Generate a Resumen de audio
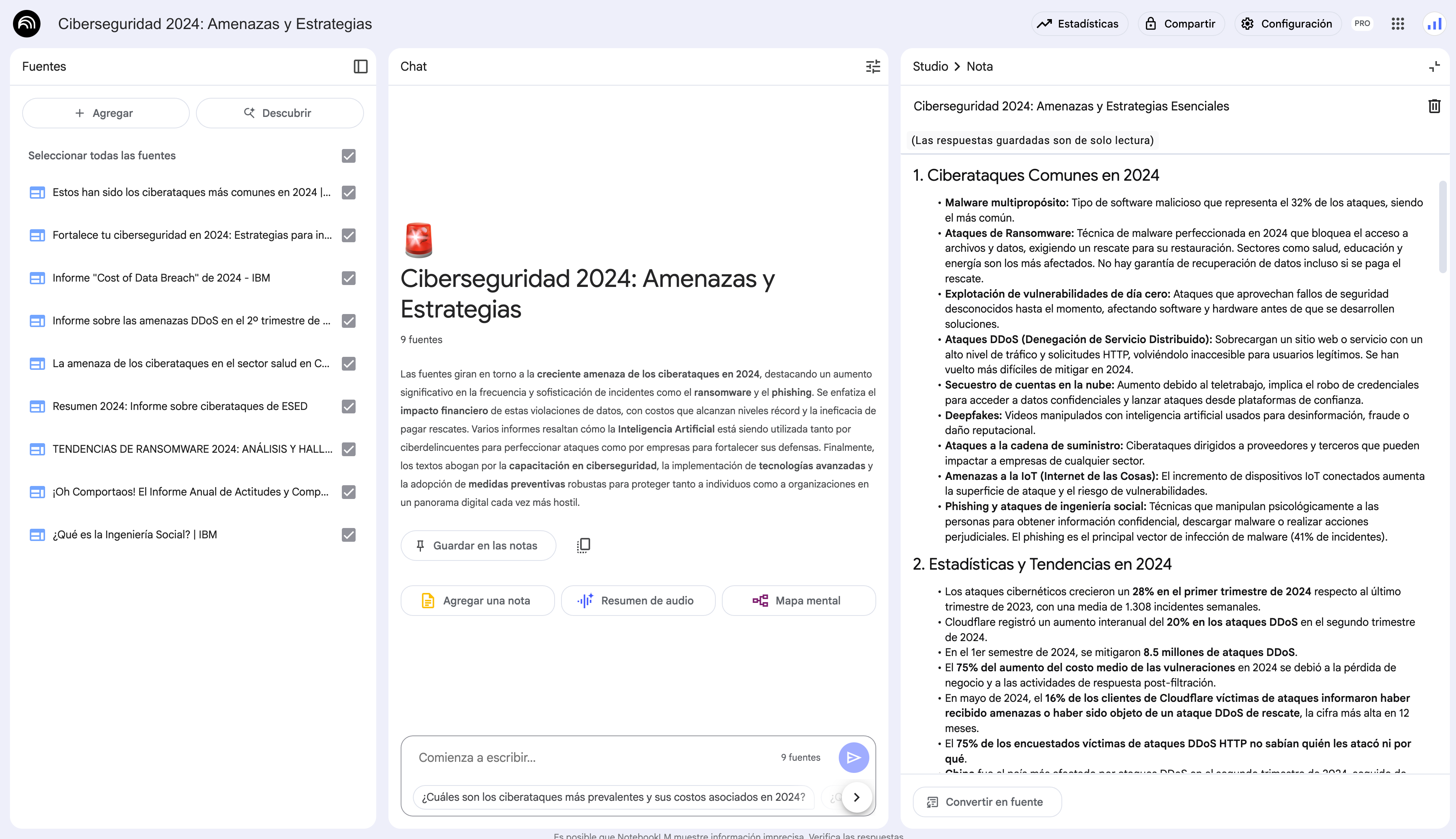Viewport: 1456px width, 839px height. pos(638,601)
